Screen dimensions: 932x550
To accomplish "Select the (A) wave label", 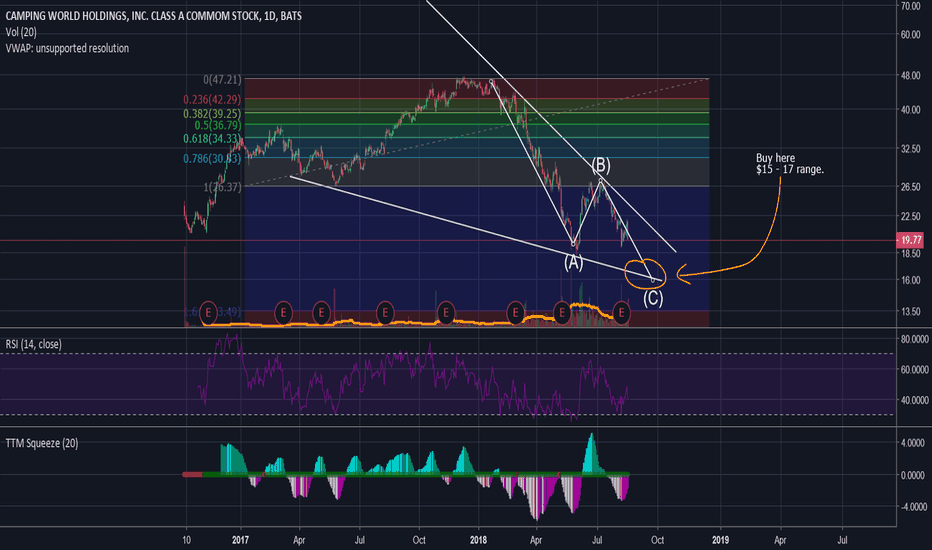I will (x=574, y=262).
